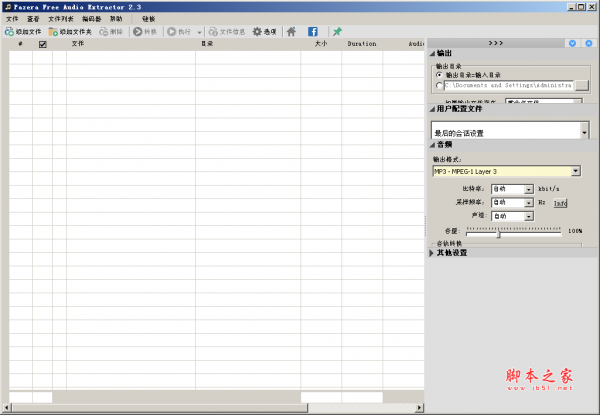Open the dropdown arrow beside 执行

pyautogui.click(x=199, y=32)
